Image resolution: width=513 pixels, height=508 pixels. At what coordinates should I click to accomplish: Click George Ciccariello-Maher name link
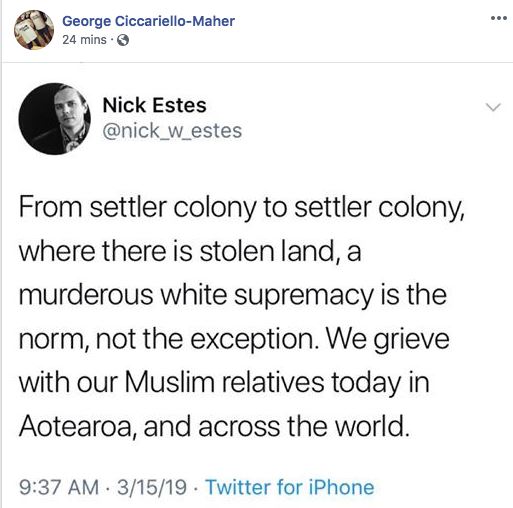(148, 21)
